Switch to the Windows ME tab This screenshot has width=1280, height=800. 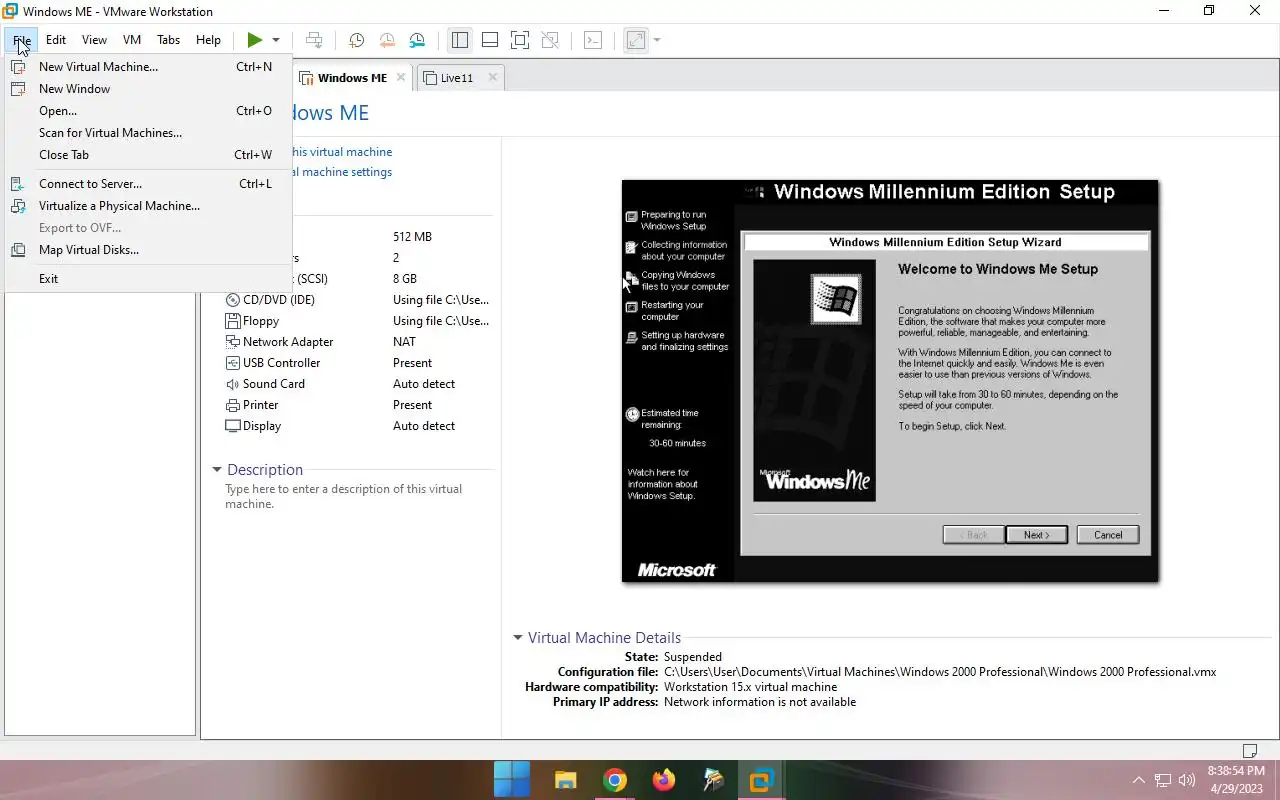[x=352, y=78]
